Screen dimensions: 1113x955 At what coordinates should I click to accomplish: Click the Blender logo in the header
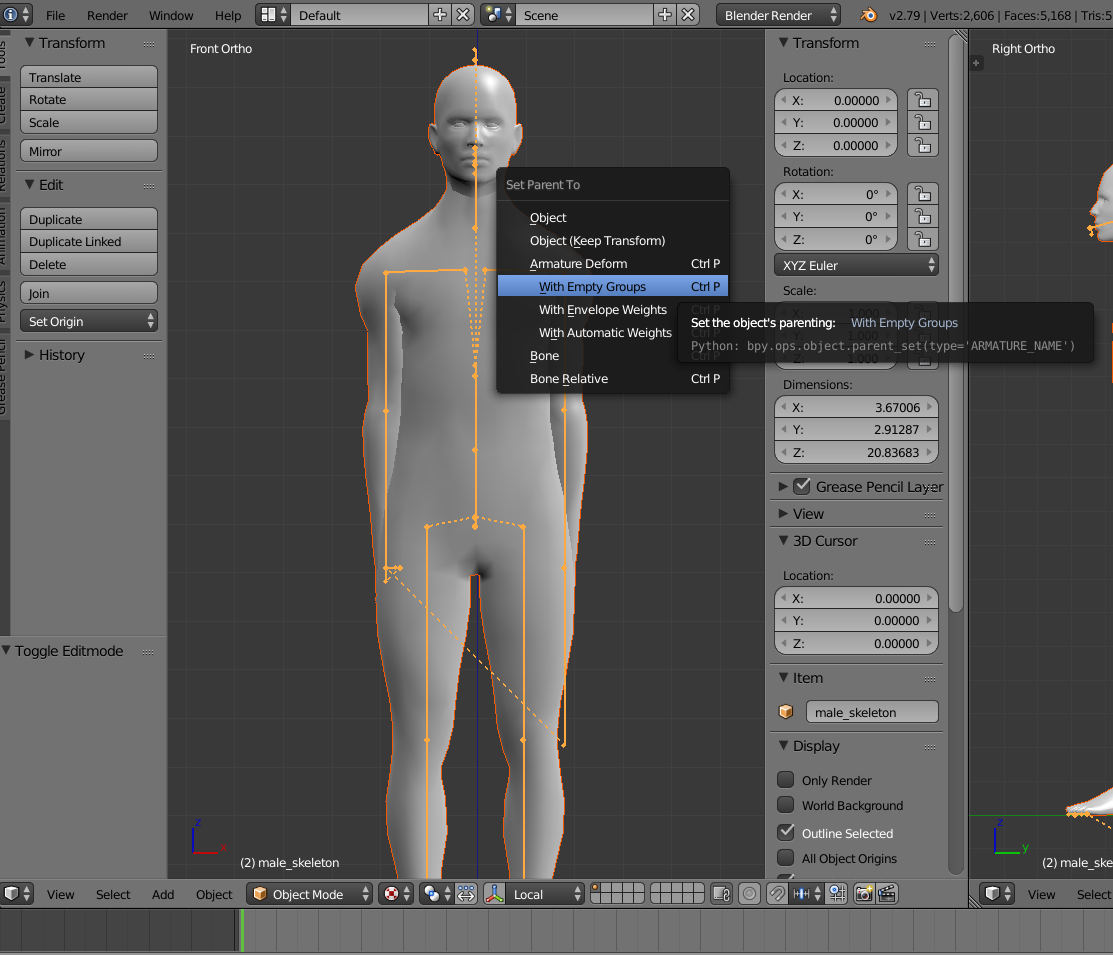coord(868,15)
